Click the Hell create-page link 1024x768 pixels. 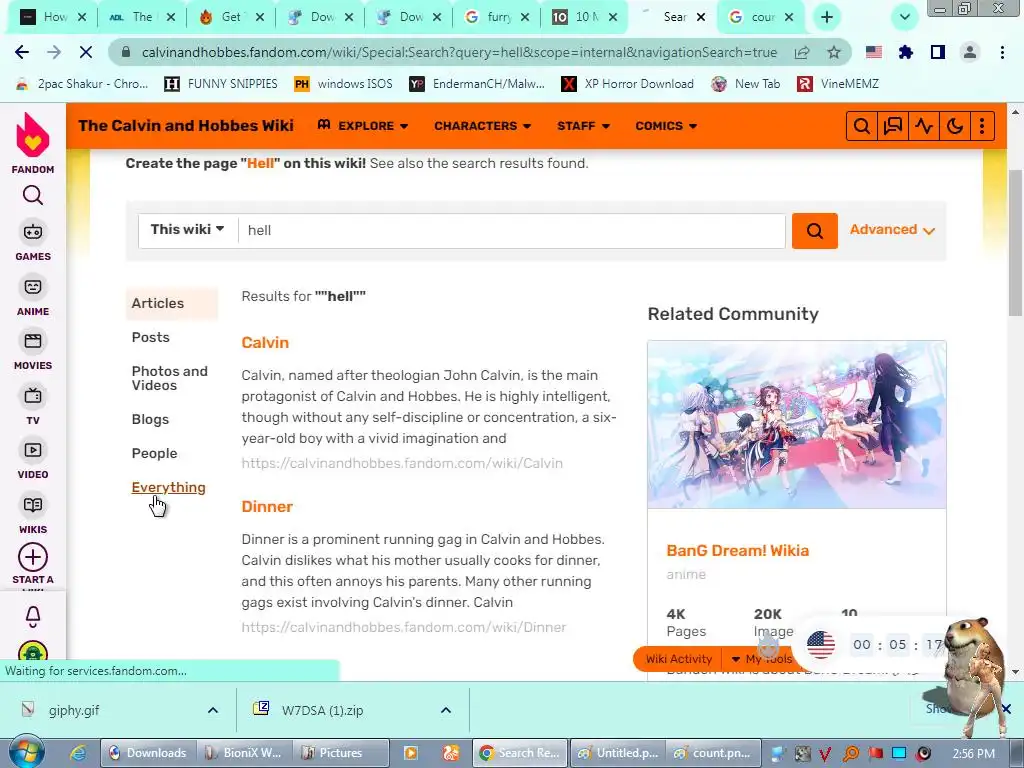pos(261,163)
